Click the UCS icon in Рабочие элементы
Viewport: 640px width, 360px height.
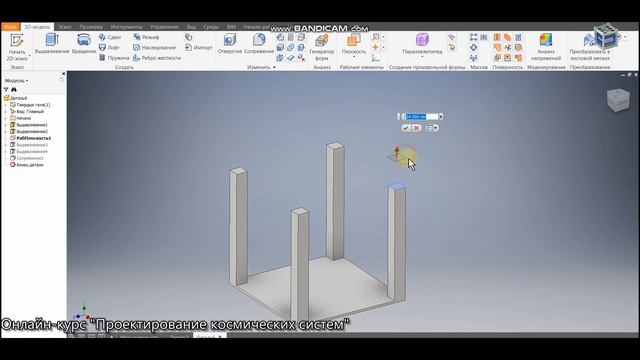tap(376, 58)
